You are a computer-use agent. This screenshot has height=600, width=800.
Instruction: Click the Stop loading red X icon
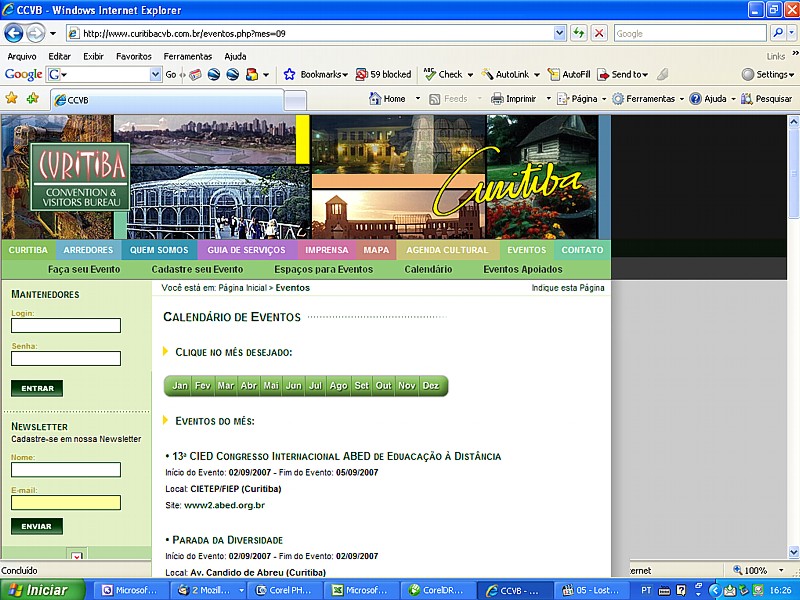point(599,33)
